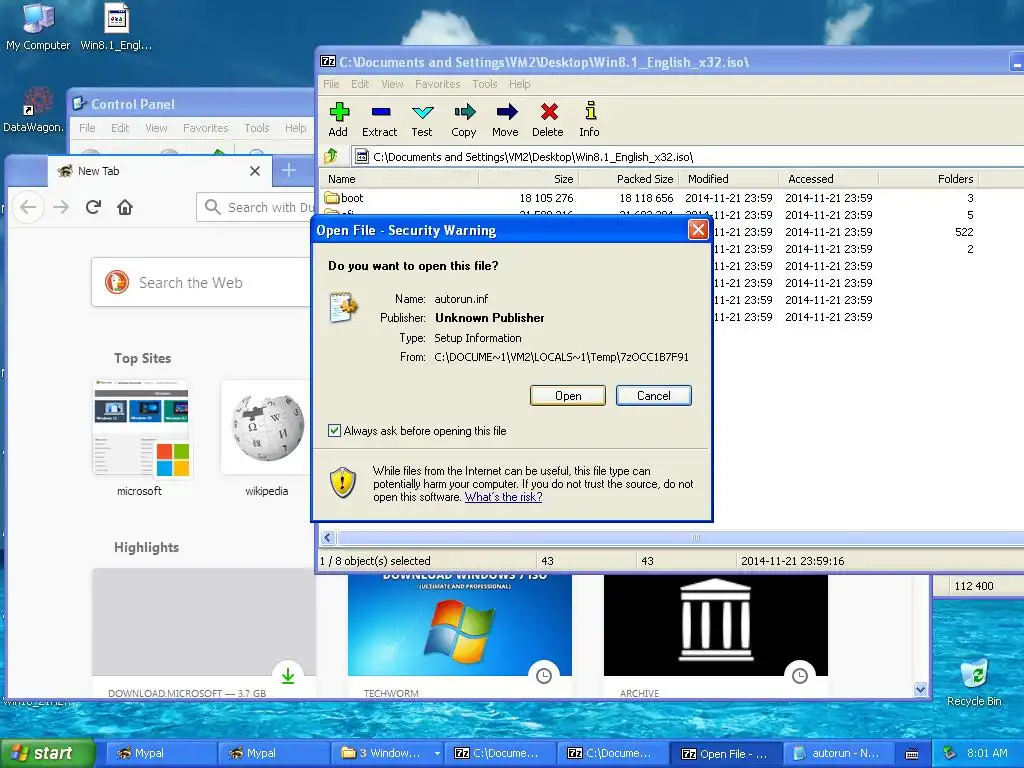
Task: Click the Delete icon in 7-Zip toolbar
Action: [x=548, y=112]
